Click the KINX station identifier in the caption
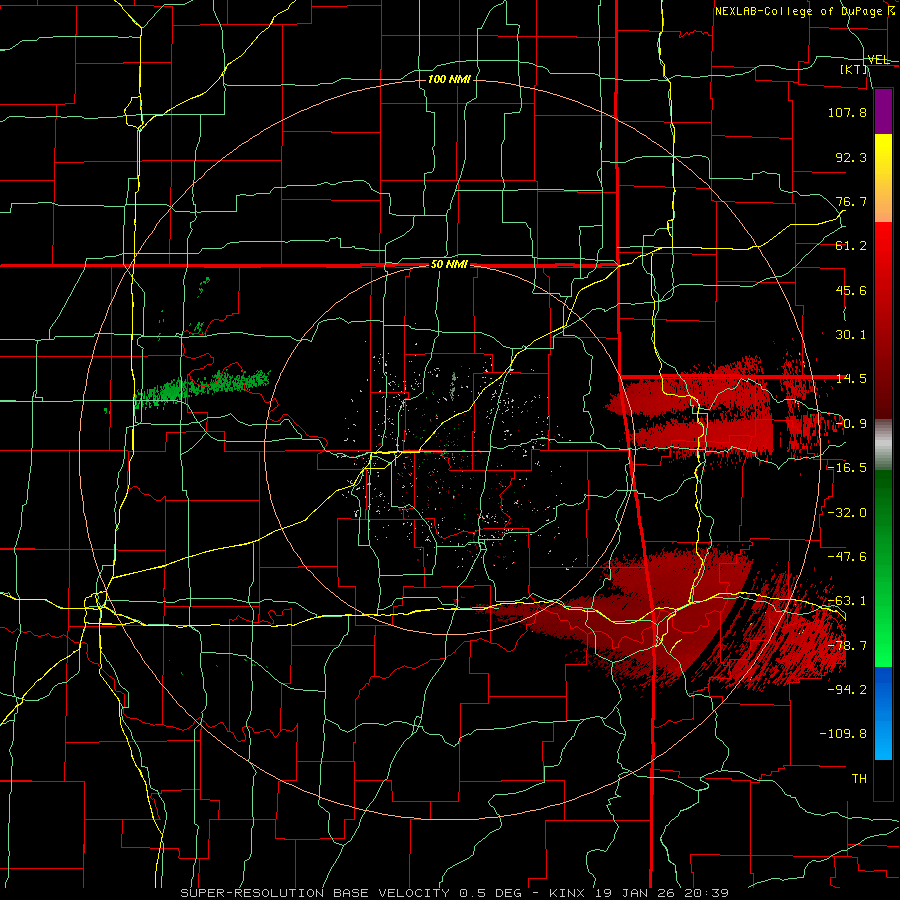This screenshot has width=900, height=900. tap(566, 893)
